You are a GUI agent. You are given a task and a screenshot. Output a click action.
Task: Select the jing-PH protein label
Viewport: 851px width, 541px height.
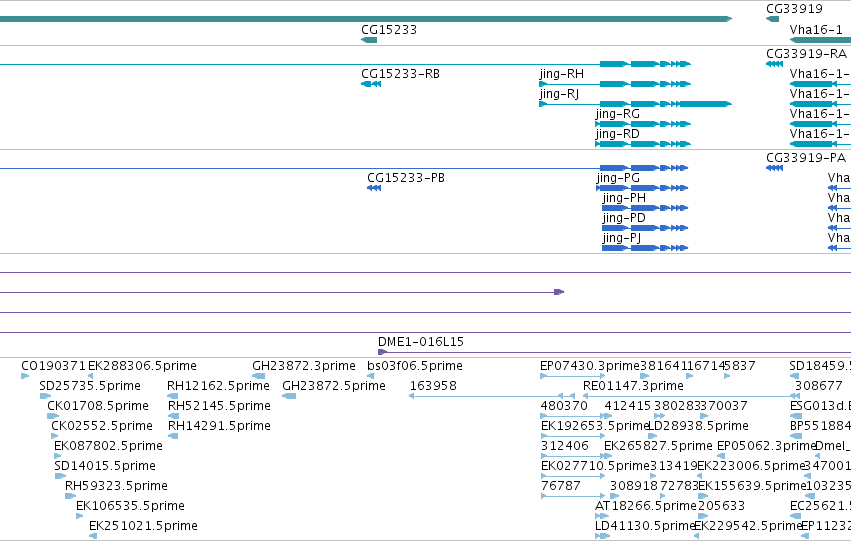tap(624, 198)
